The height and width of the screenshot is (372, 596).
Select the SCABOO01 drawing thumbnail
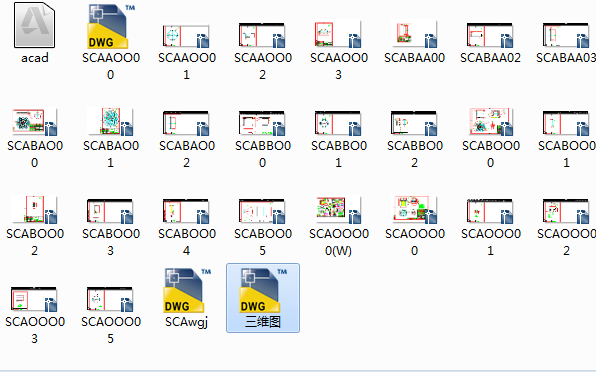tap(566, 123)
